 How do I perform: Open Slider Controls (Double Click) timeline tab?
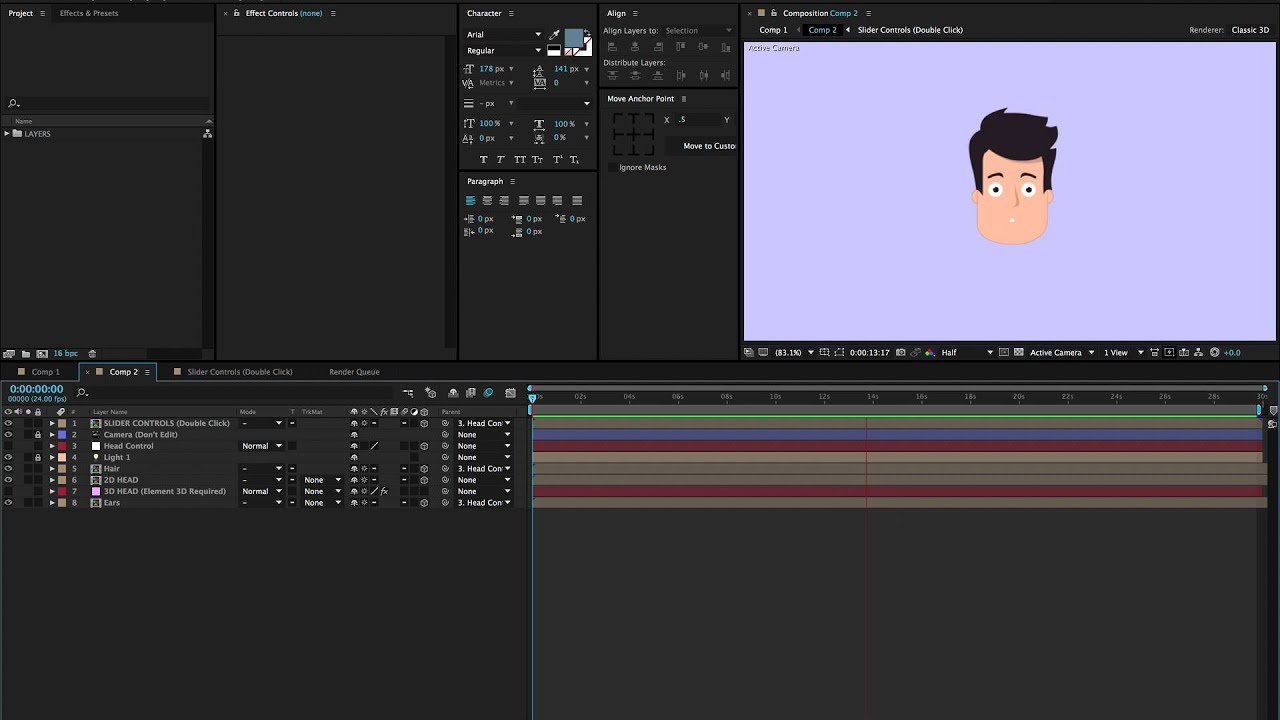[x=239, y=372]
